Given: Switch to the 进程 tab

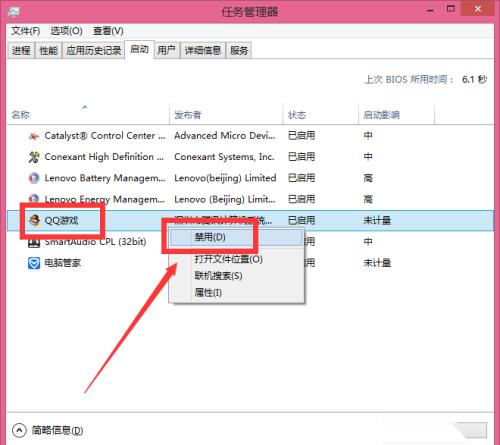Looking at the screenshot, I should pos(21,51).
